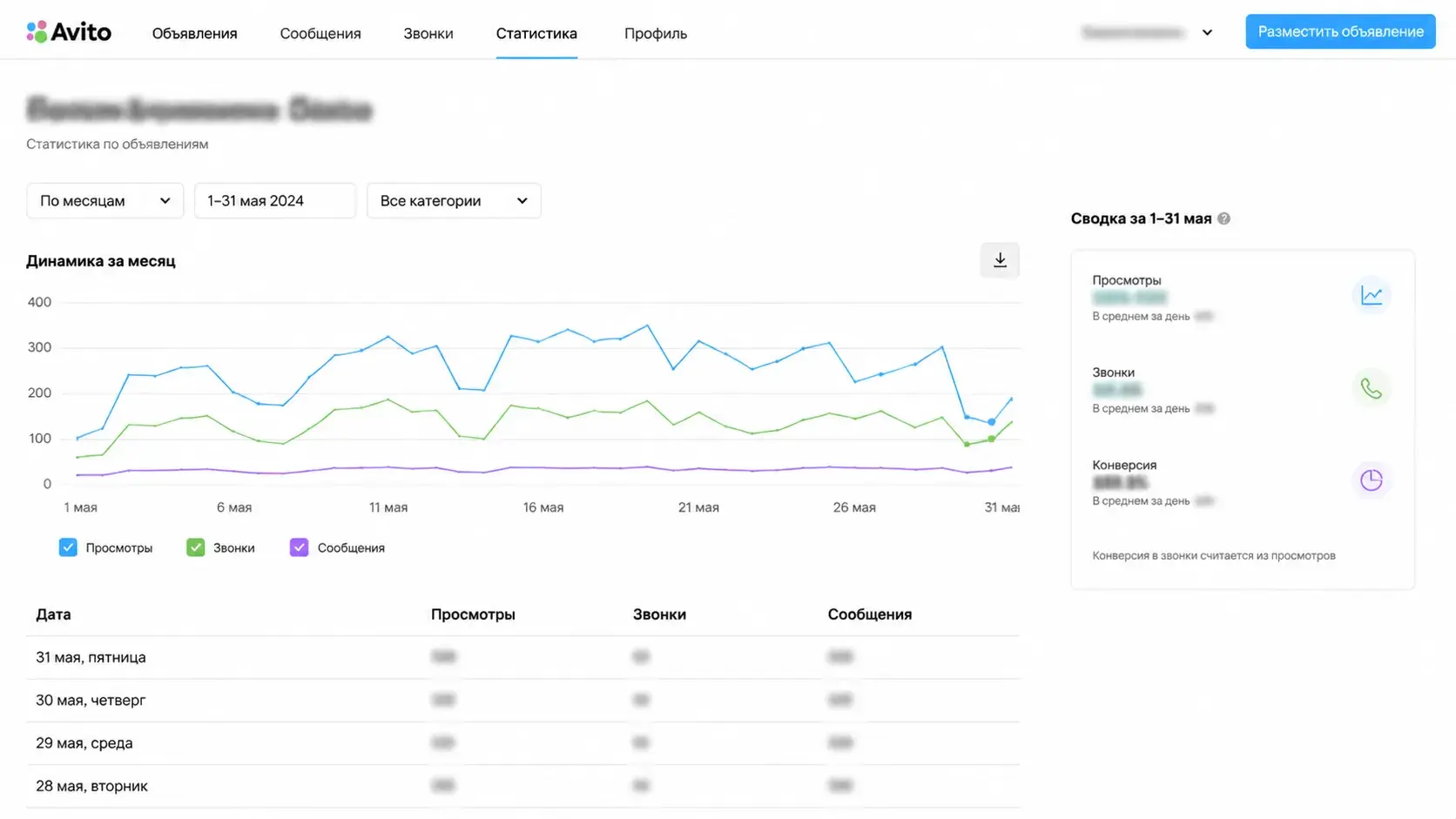Toggle the Просмотры checkbox in chart legend

pyautogui.click(x=68, y=547)
